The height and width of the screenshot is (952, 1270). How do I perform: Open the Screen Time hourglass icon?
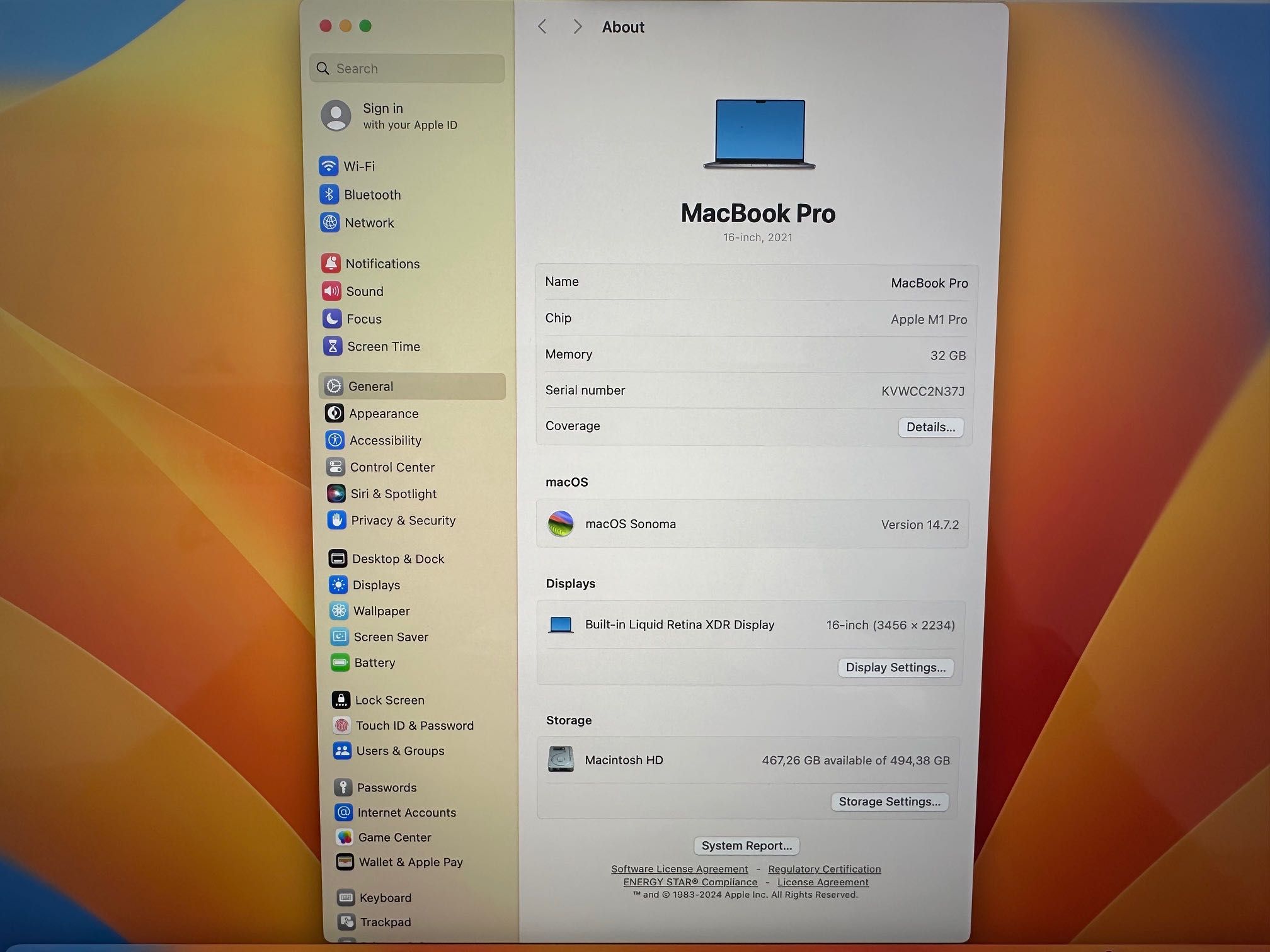click(333, 346)
